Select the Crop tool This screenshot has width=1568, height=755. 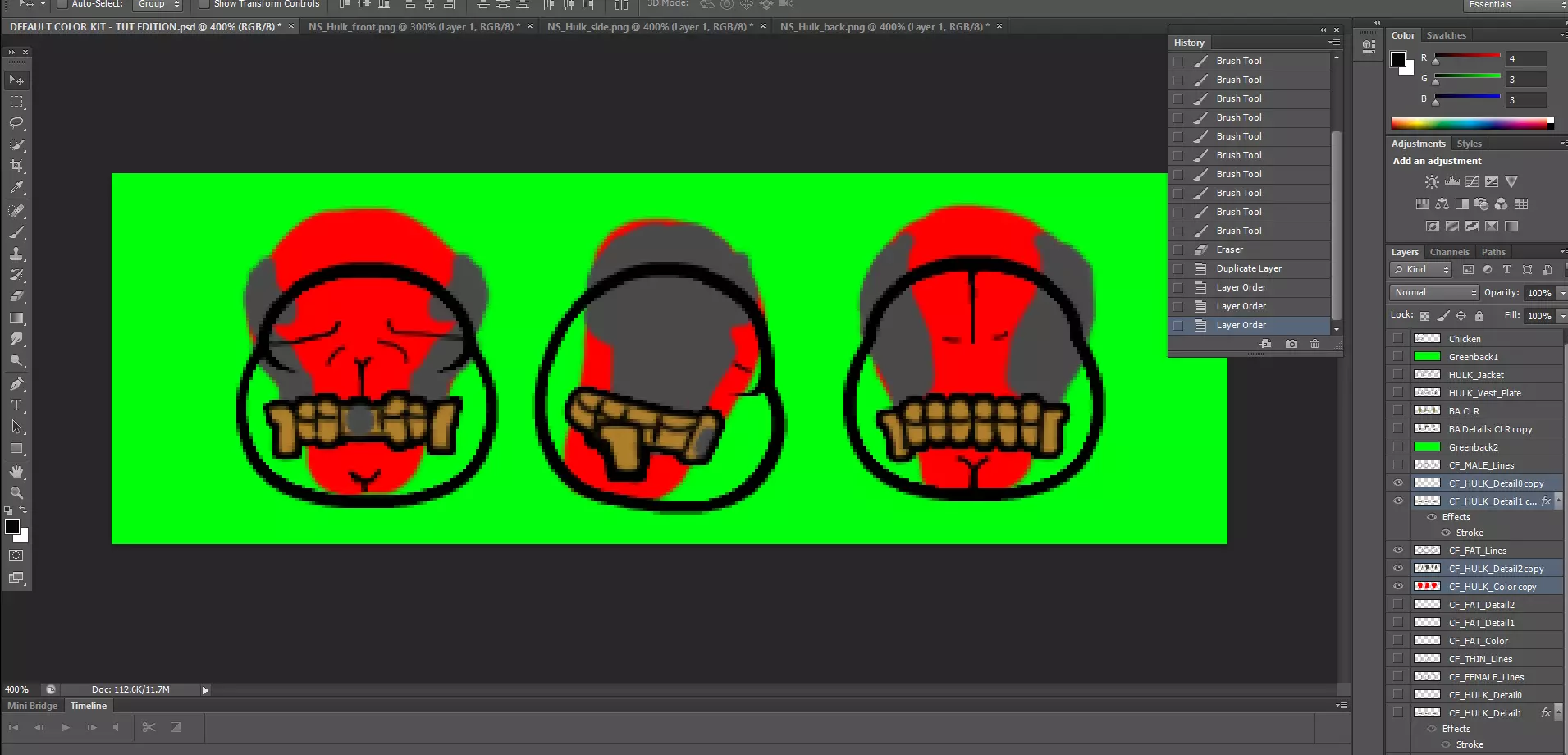16,166
